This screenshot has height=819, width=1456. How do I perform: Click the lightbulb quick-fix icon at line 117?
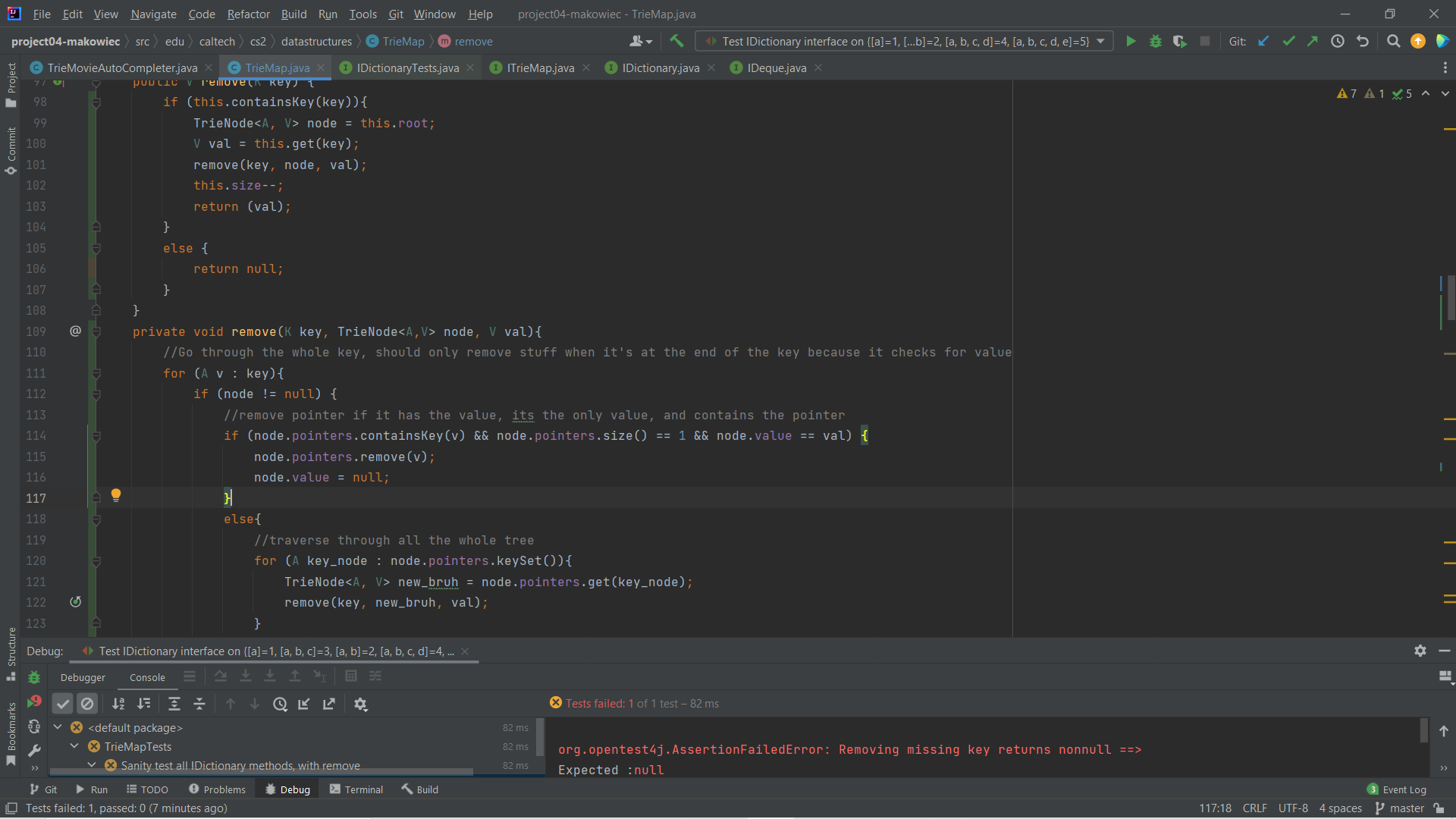[x=116, y=495]
